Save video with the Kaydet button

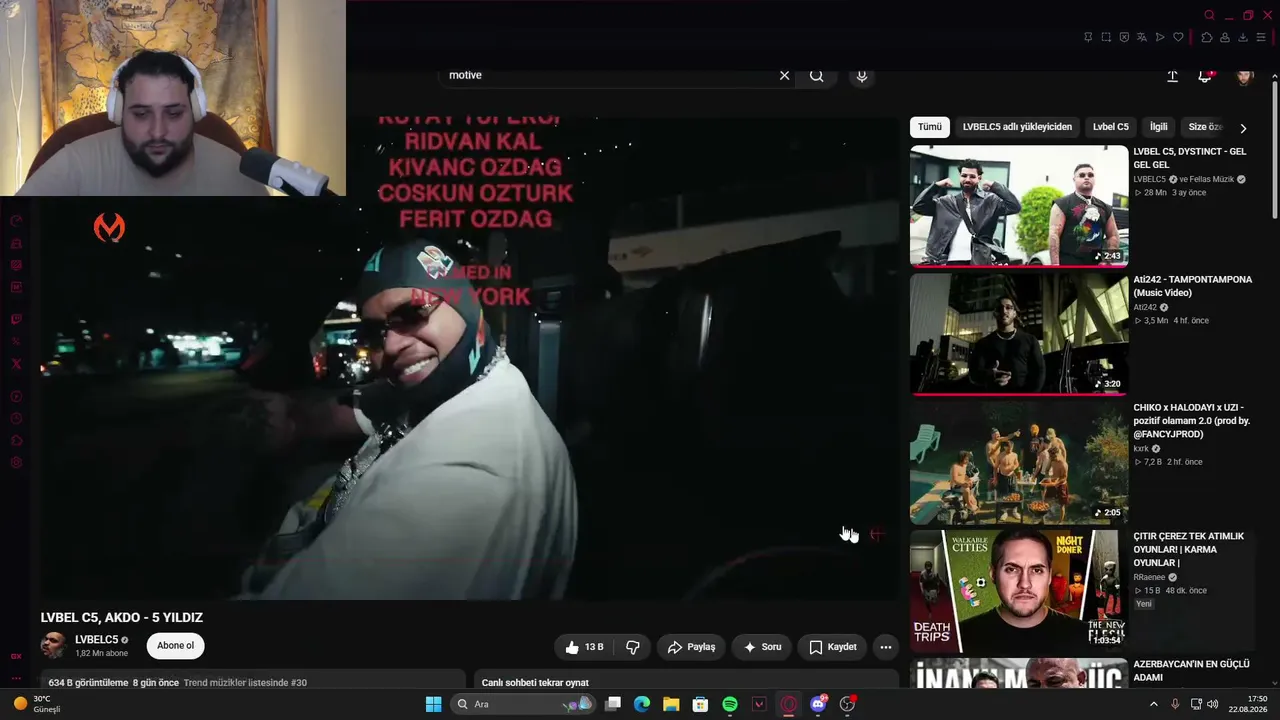pyautogui.click(x=832, y=647)
